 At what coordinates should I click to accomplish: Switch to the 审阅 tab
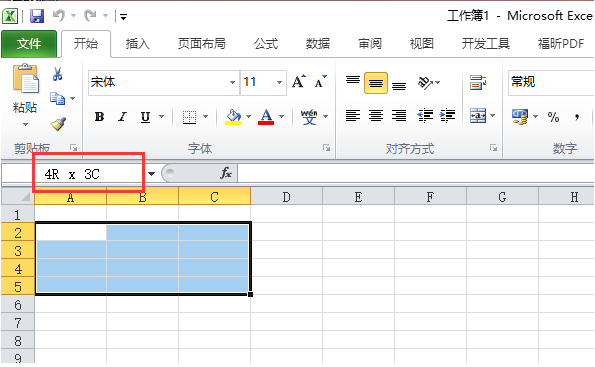(370, 44)
